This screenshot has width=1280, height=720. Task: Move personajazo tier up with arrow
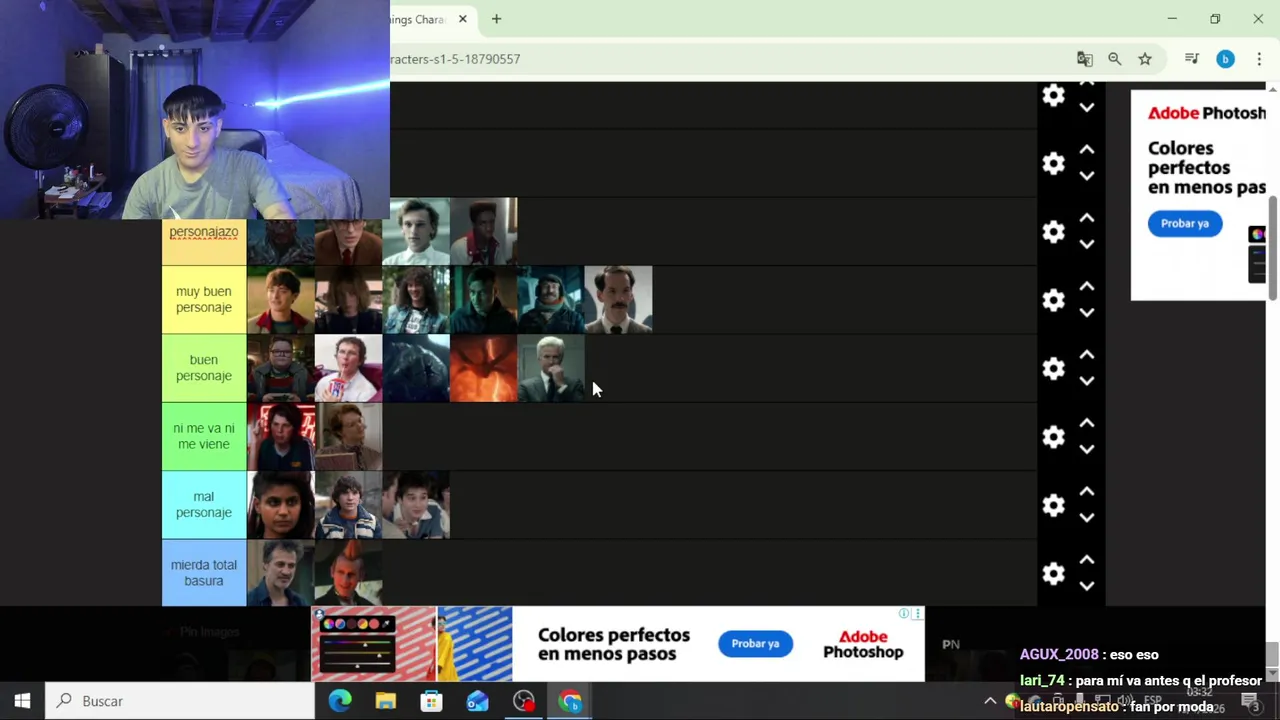1087,218
